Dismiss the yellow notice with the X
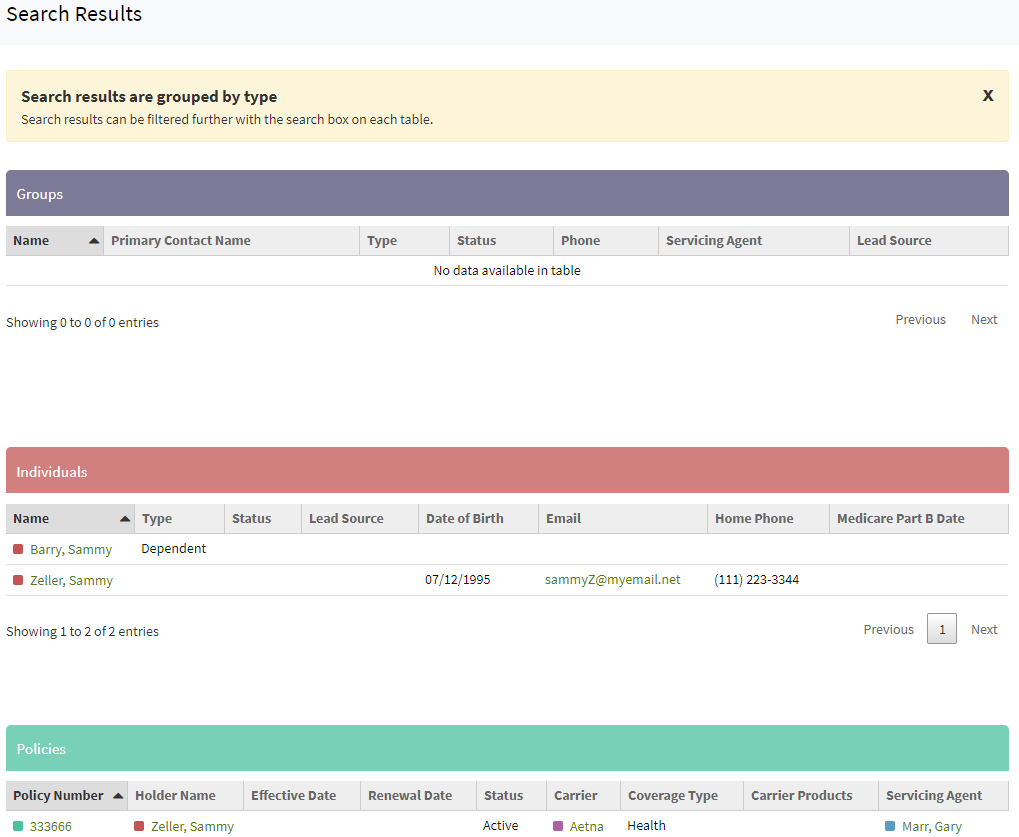 tap(987, 95)
